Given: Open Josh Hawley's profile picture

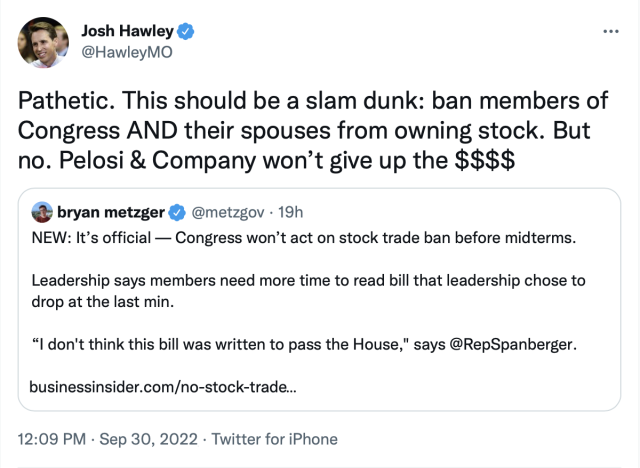Looking at the screenshot, I should [45, 41].
